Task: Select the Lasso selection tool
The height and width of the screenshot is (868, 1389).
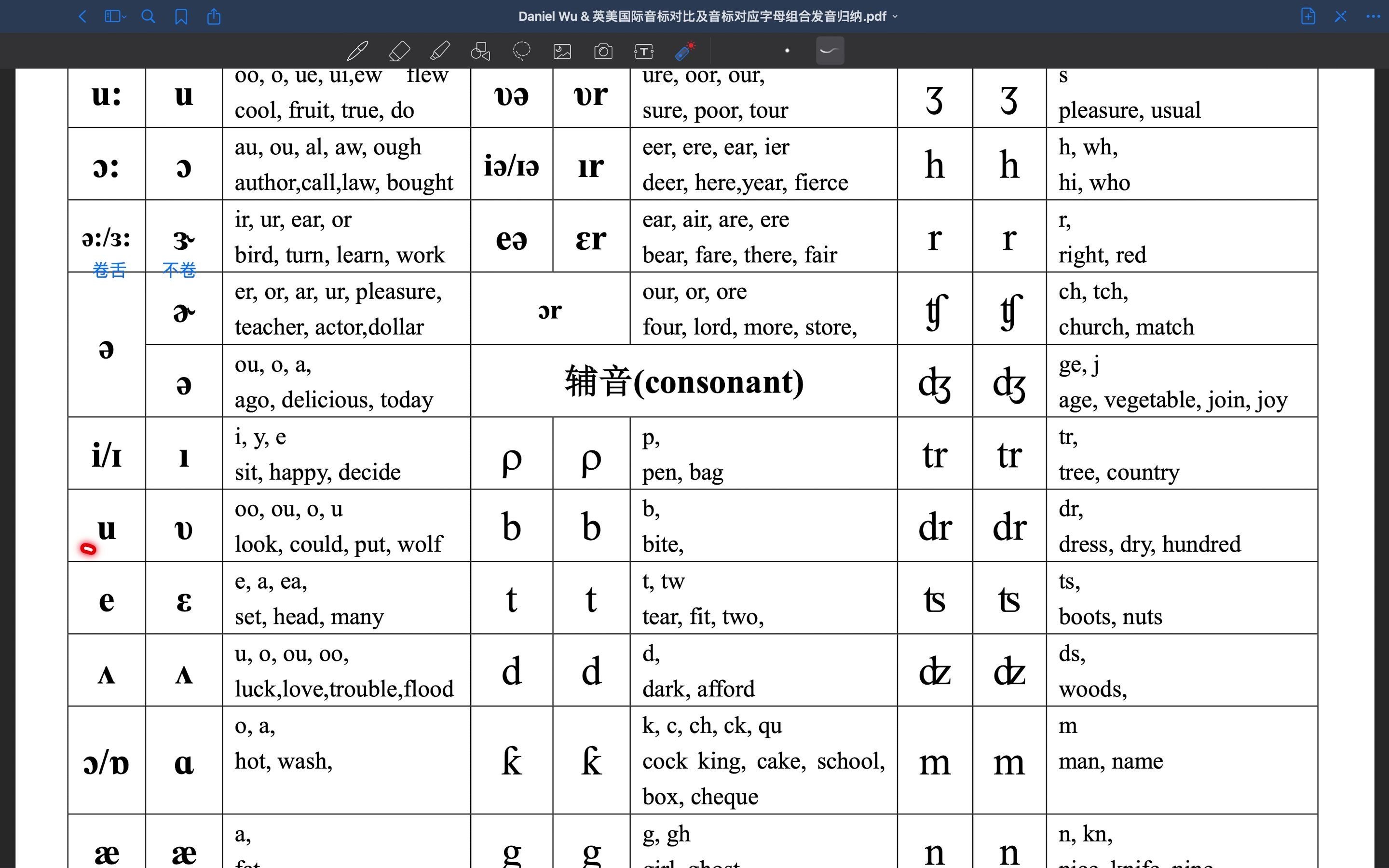Action: tap(521, 51)
